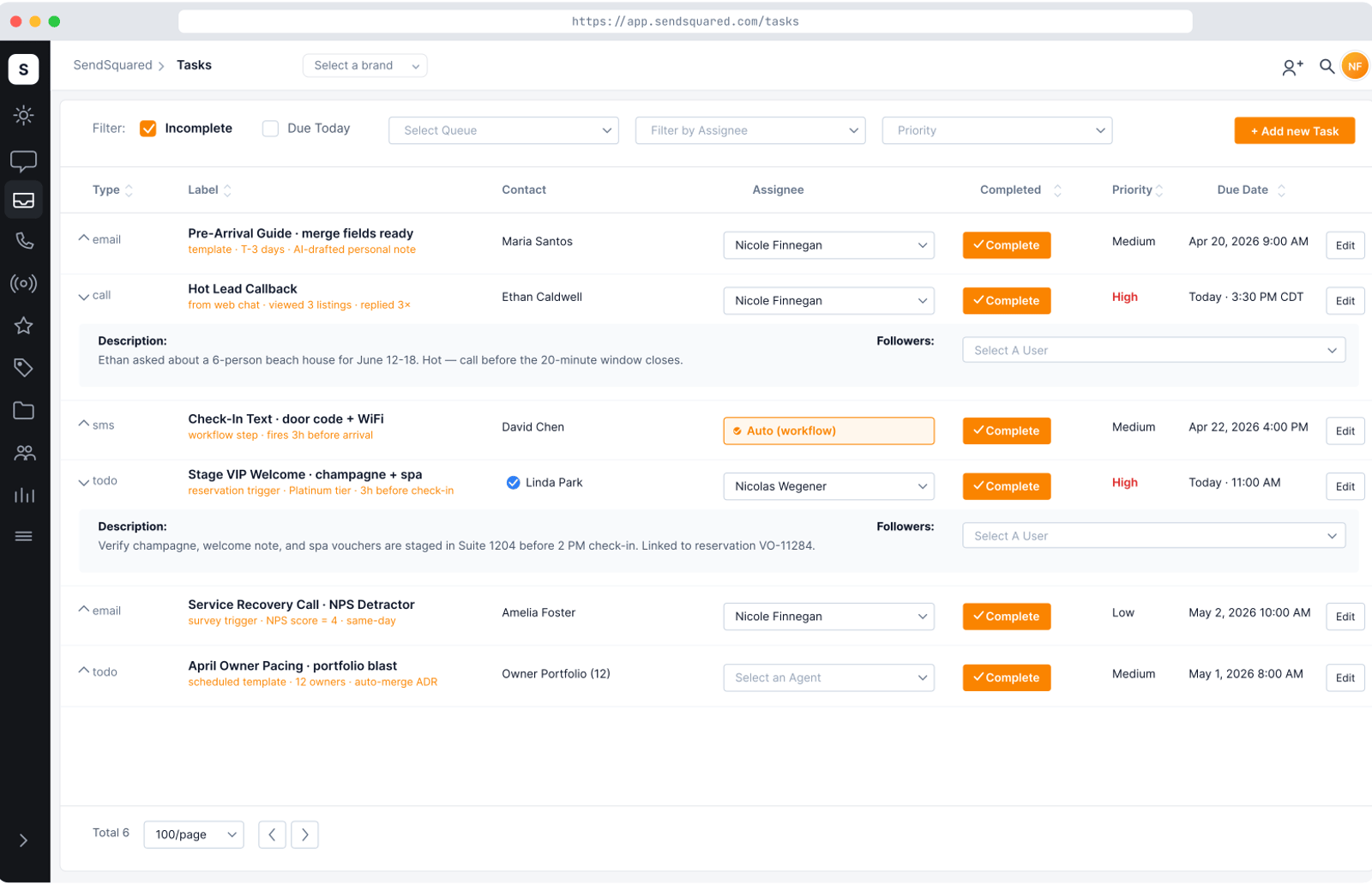Click the Auto (workflow) assignee field

point(829,431)
